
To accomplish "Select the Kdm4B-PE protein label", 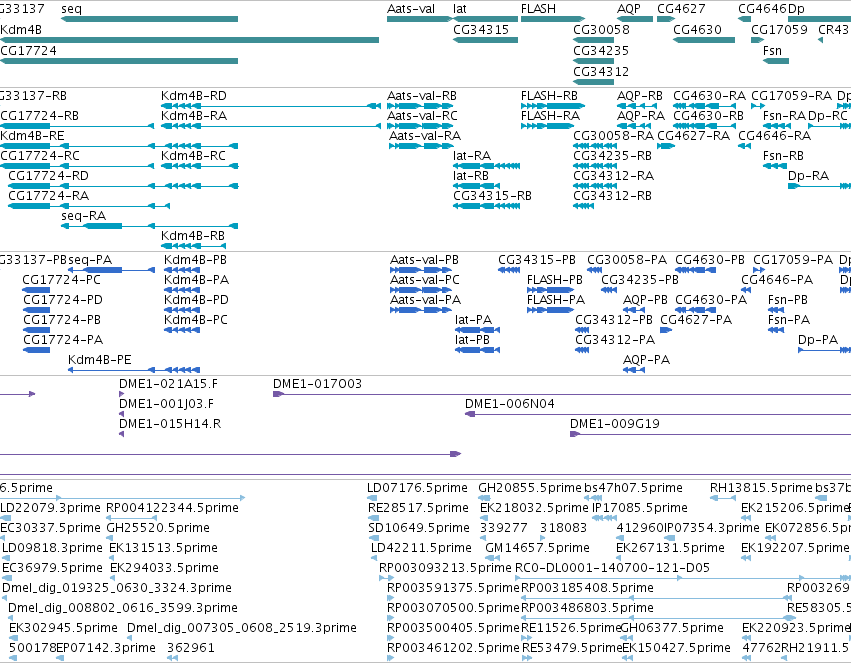I will [100, 360].
